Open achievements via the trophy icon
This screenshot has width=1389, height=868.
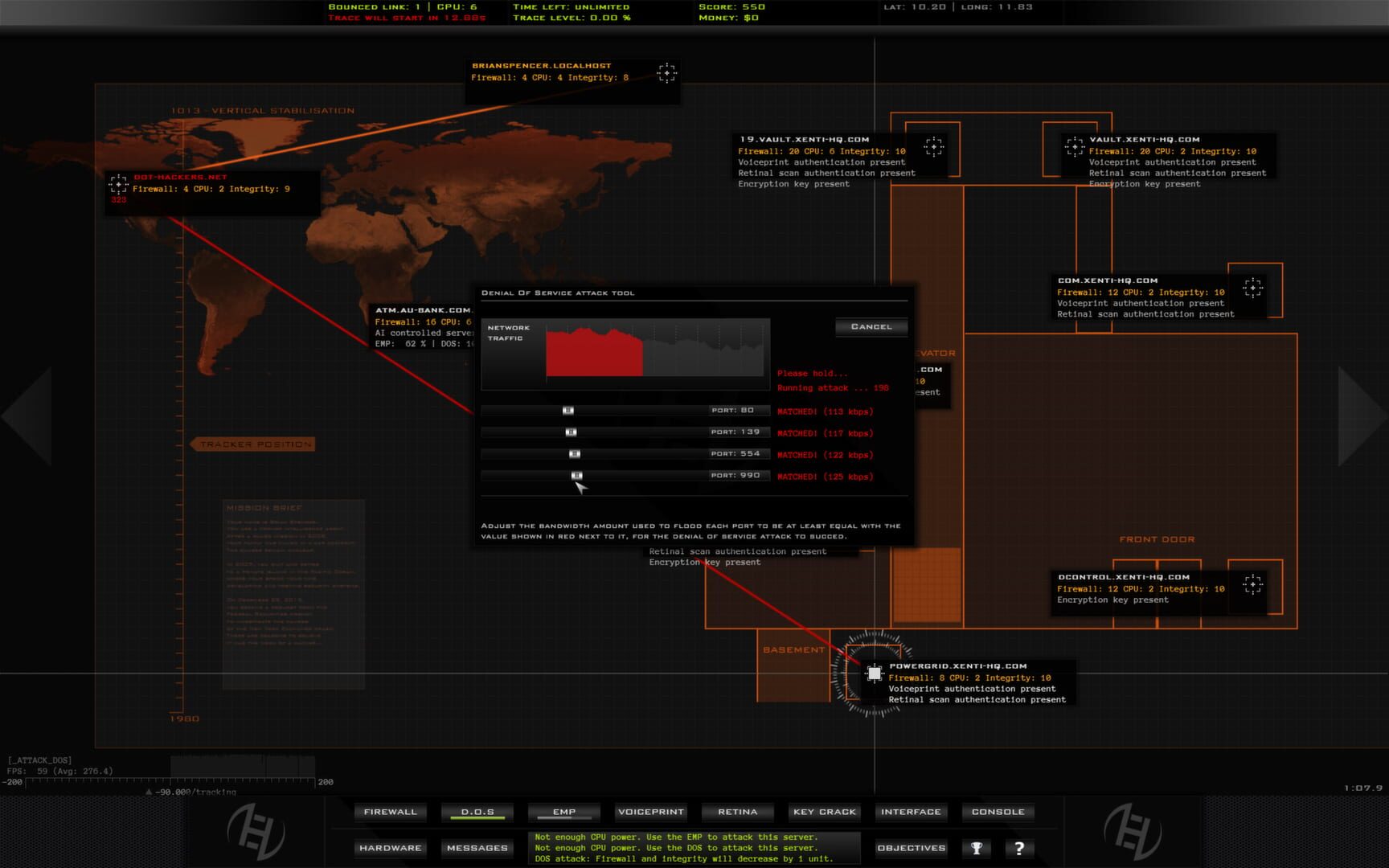pyautogui.click(x=977, y=848)
